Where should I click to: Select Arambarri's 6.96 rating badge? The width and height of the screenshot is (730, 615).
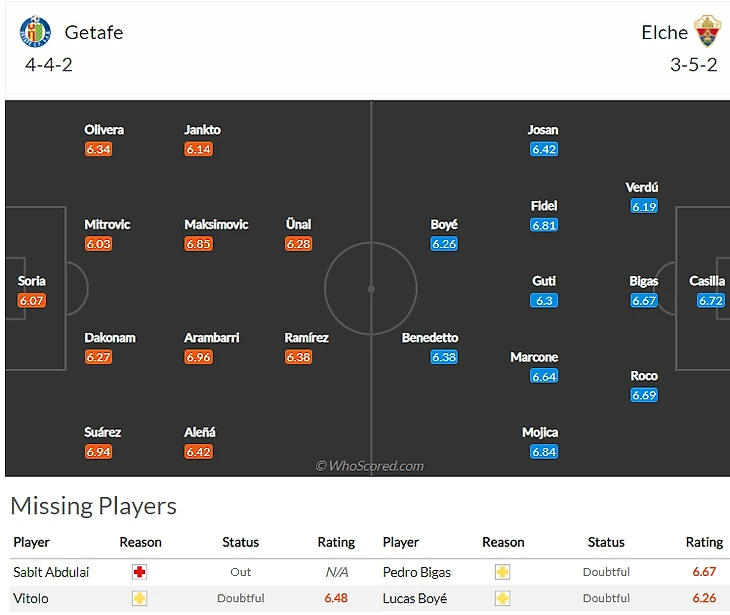198,357
